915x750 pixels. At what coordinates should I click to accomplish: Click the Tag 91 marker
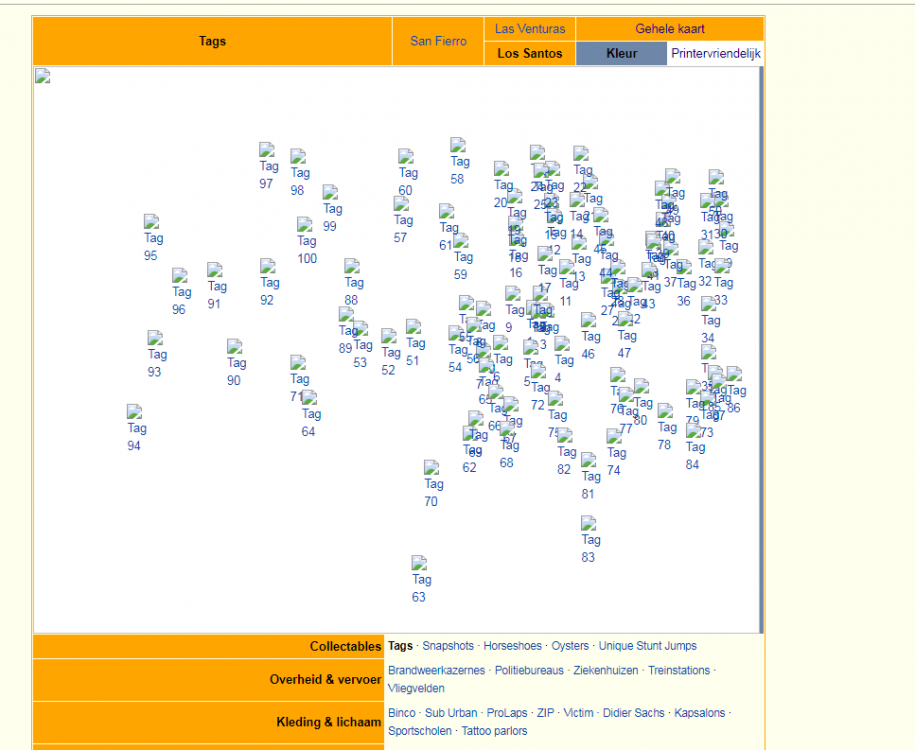point(216,287)
